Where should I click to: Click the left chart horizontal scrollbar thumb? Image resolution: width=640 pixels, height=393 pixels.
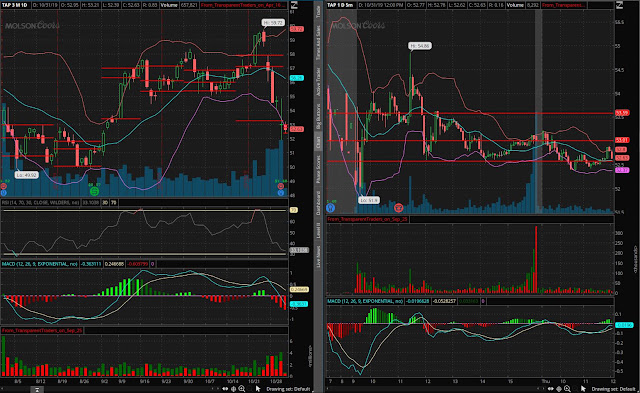[x=37, y=390]
